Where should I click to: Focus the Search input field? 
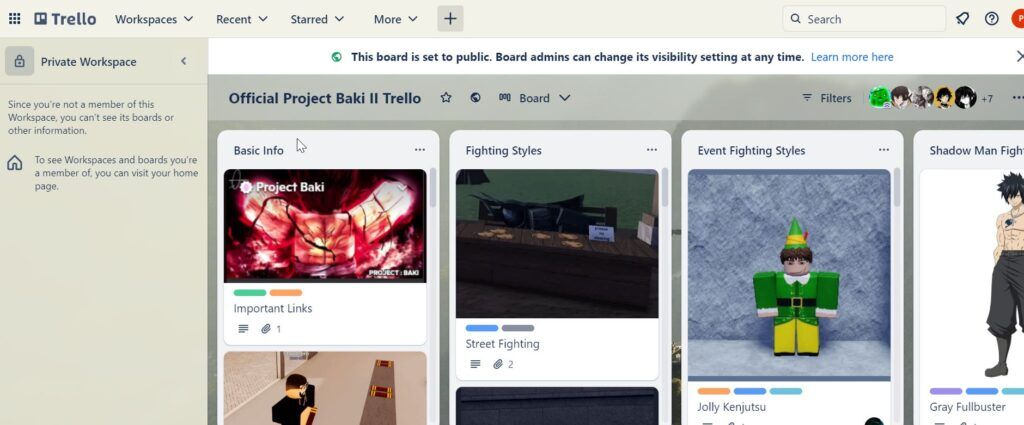[x=863, y=19]
